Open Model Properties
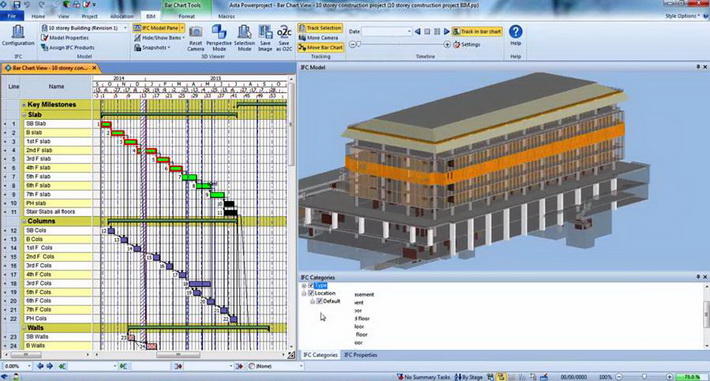 coord(65,38)
